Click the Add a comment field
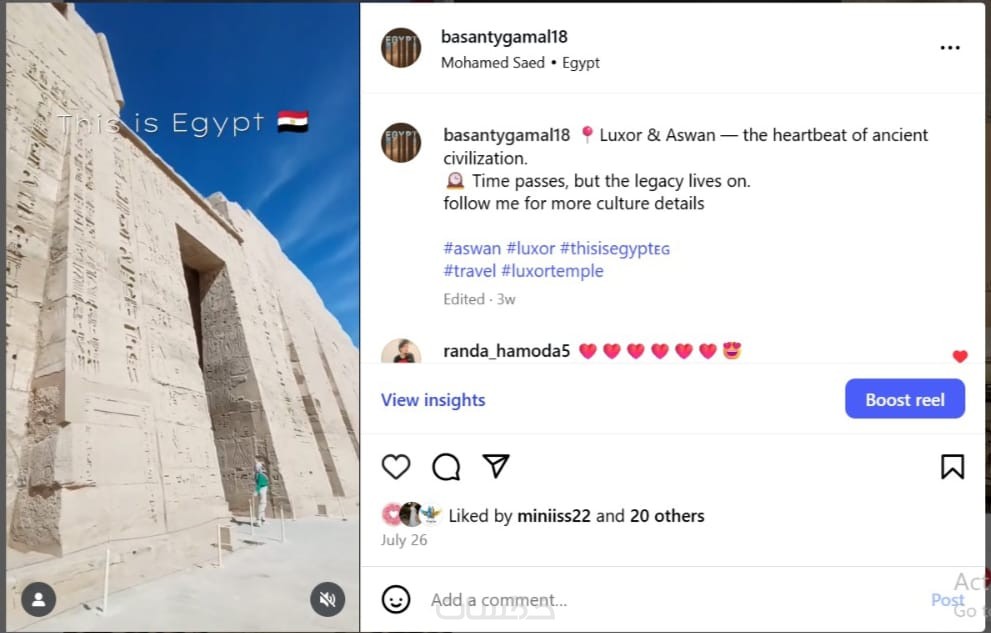Image resolution: width=991 pixels, height=633 pixels. (x=676, y=600)
